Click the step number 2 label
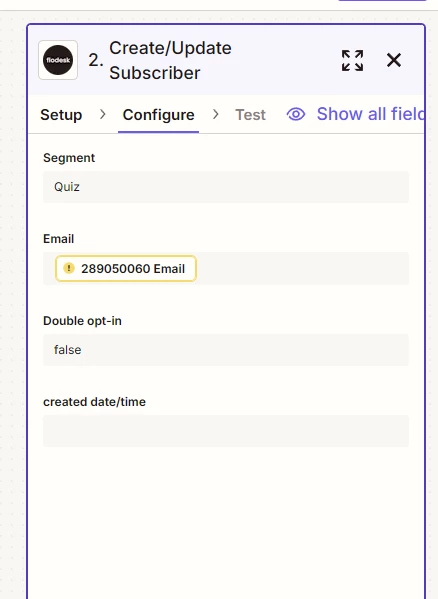Viewport: 438px width, 599px height. pos(95,60)
